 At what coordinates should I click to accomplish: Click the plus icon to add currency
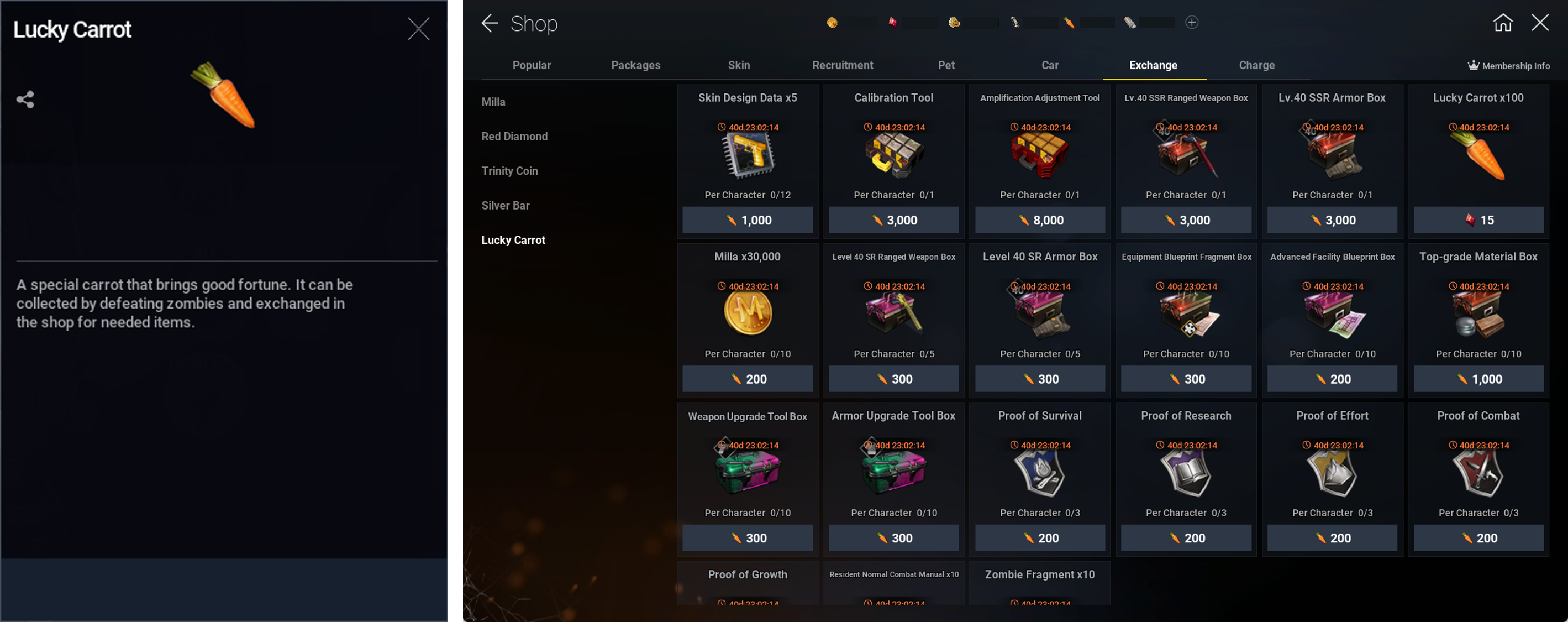1192,23
